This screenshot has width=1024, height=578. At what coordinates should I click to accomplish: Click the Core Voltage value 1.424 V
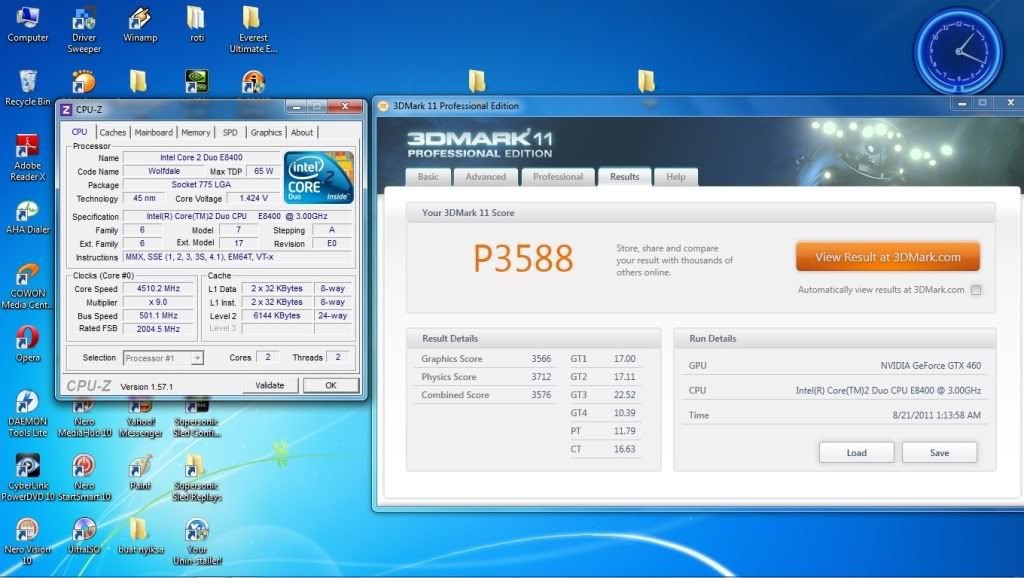click(253, 198)
